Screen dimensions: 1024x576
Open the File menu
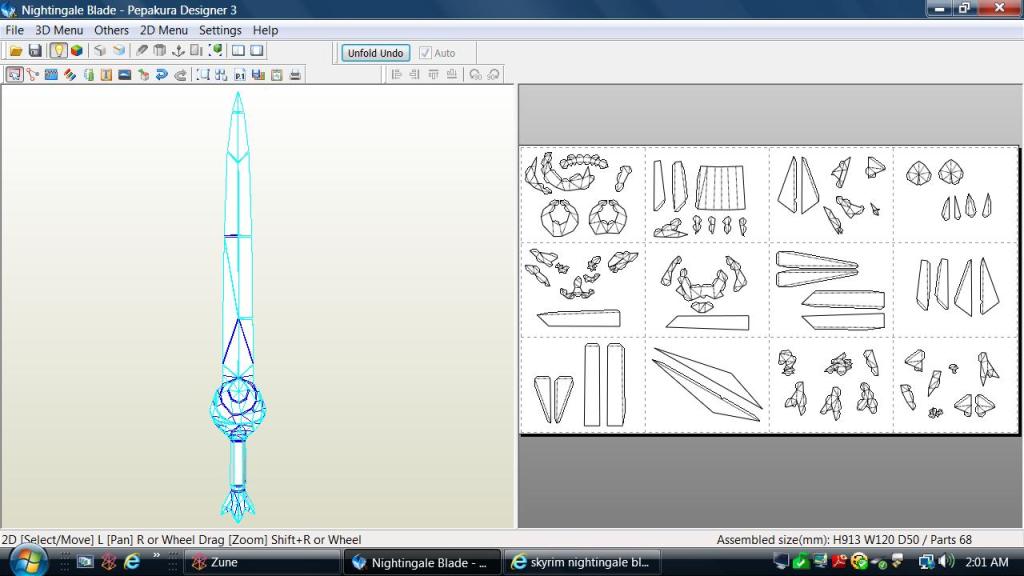[x=14, y=30]
